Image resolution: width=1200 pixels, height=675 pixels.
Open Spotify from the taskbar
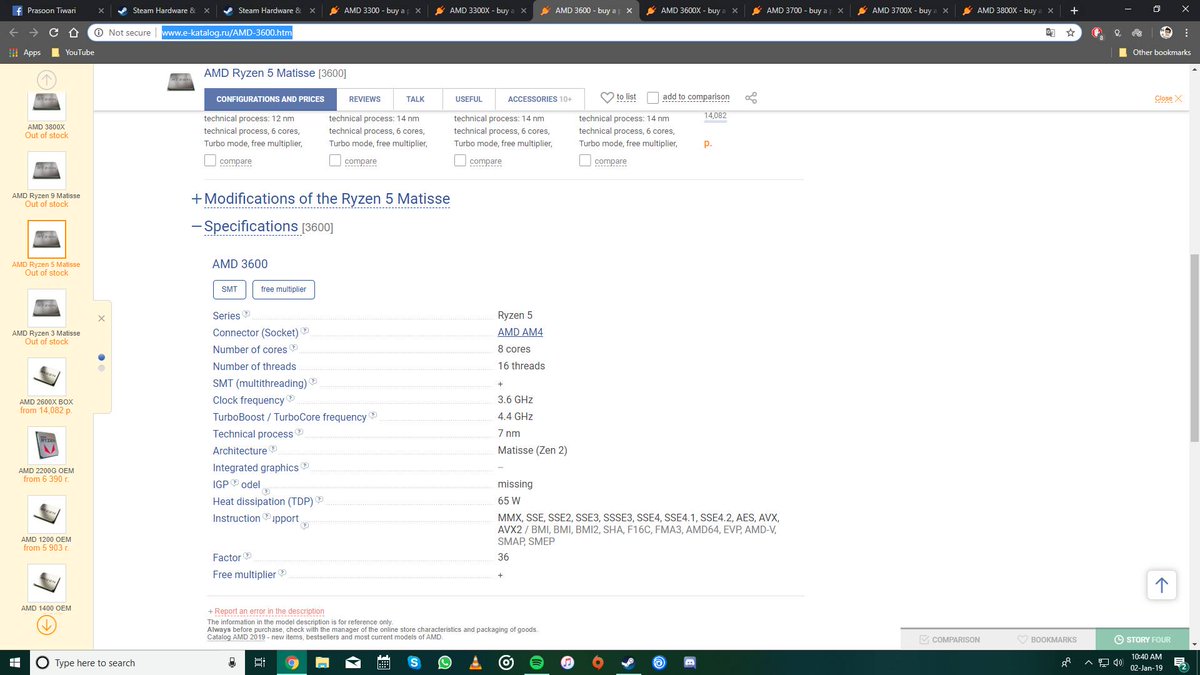tap(536, 662)
